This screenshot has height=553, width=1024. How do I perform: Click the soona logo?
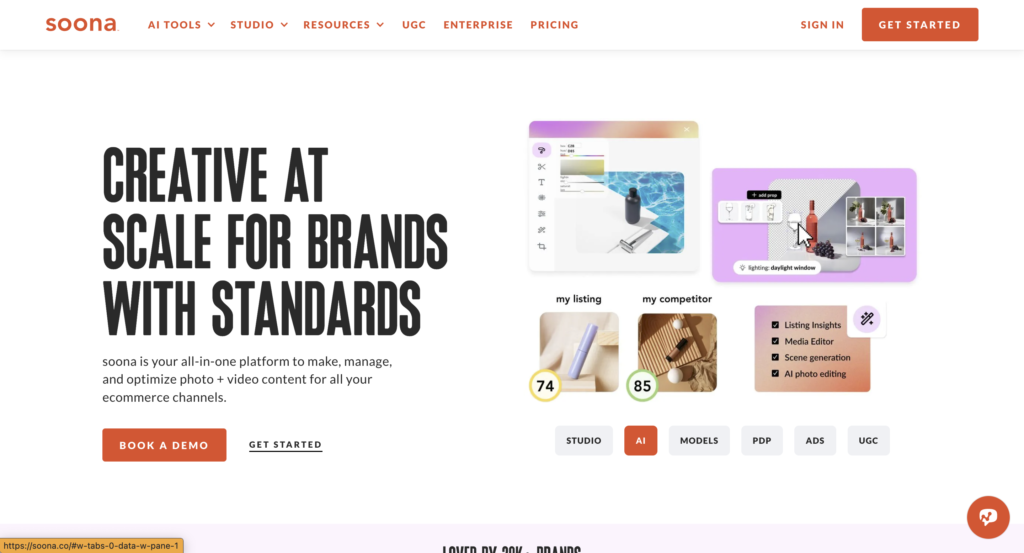pyautogui.click(x=82, y=24)
